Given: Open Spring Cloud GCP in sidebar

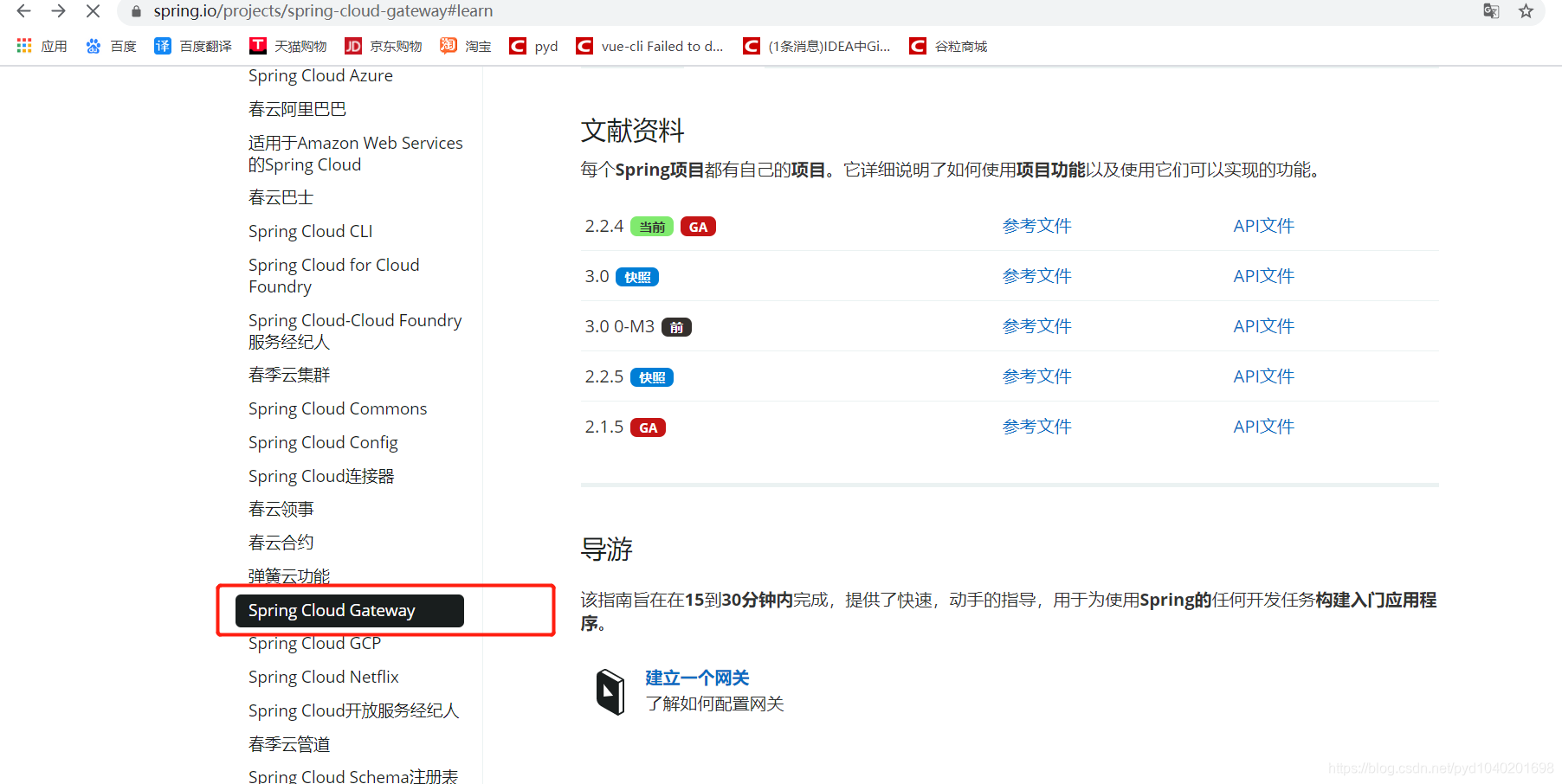Looking at the screenshot, I should tap(314, 644).
